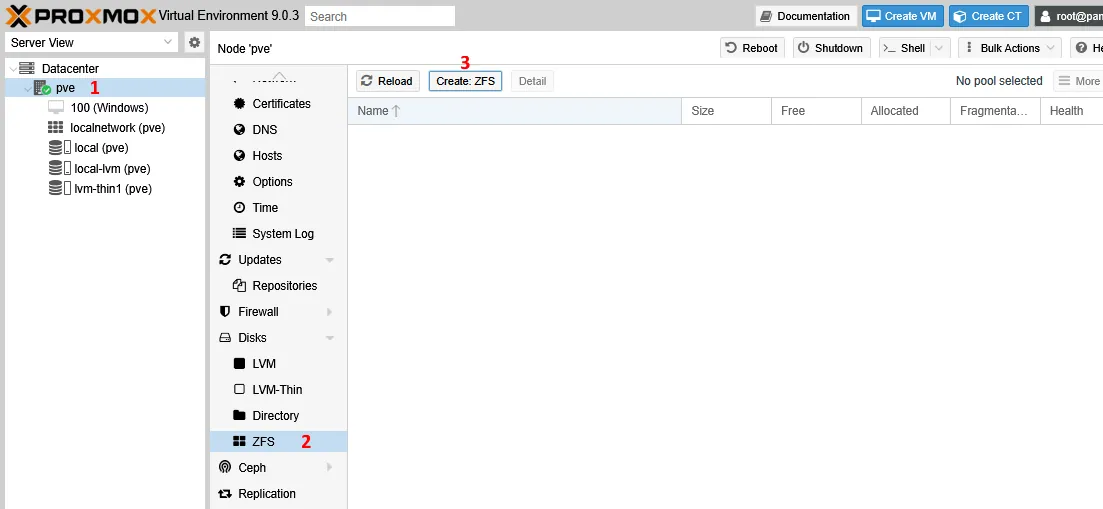Expand the Firewall submenu arrow
Image resolution: width=1103 pixels, height=509 pixels.
coord(329,311)
